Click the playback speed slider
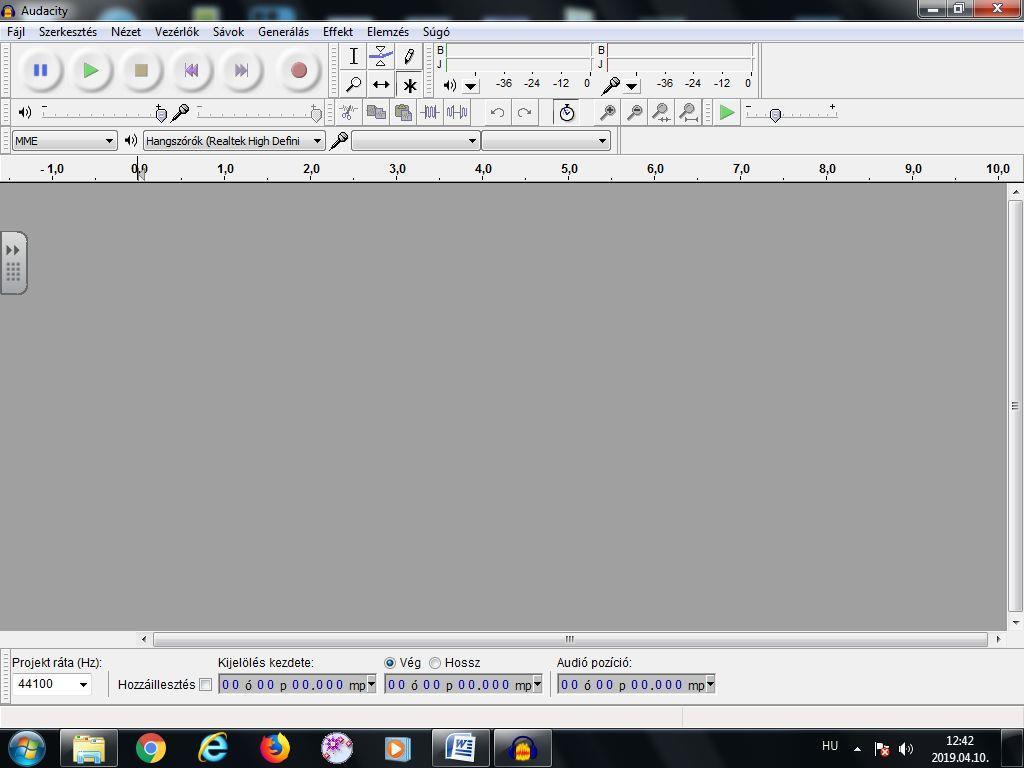This screenshot has width=1024, height=768. click(x=792, y=114)
